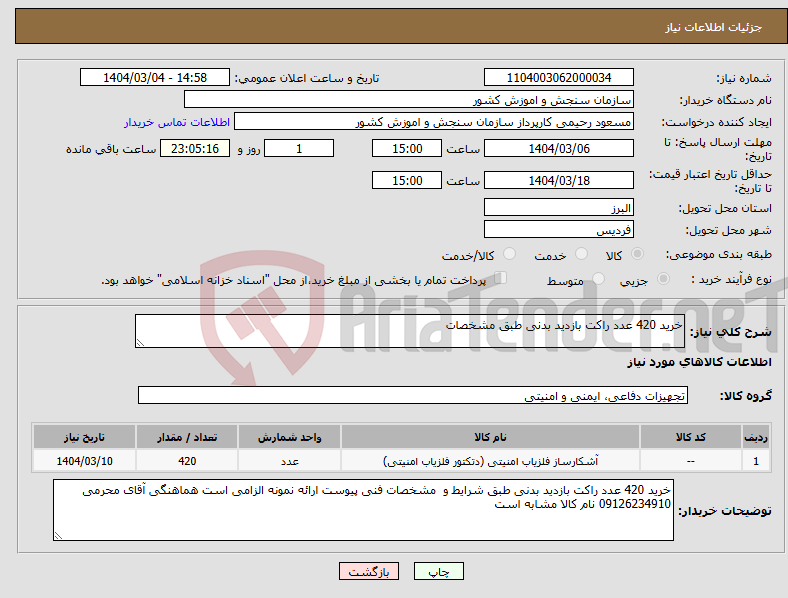The image size is (788, 598).
Task: Click the item name cell آشکارساز فلزیاب امنیتی
Action: 490,461
